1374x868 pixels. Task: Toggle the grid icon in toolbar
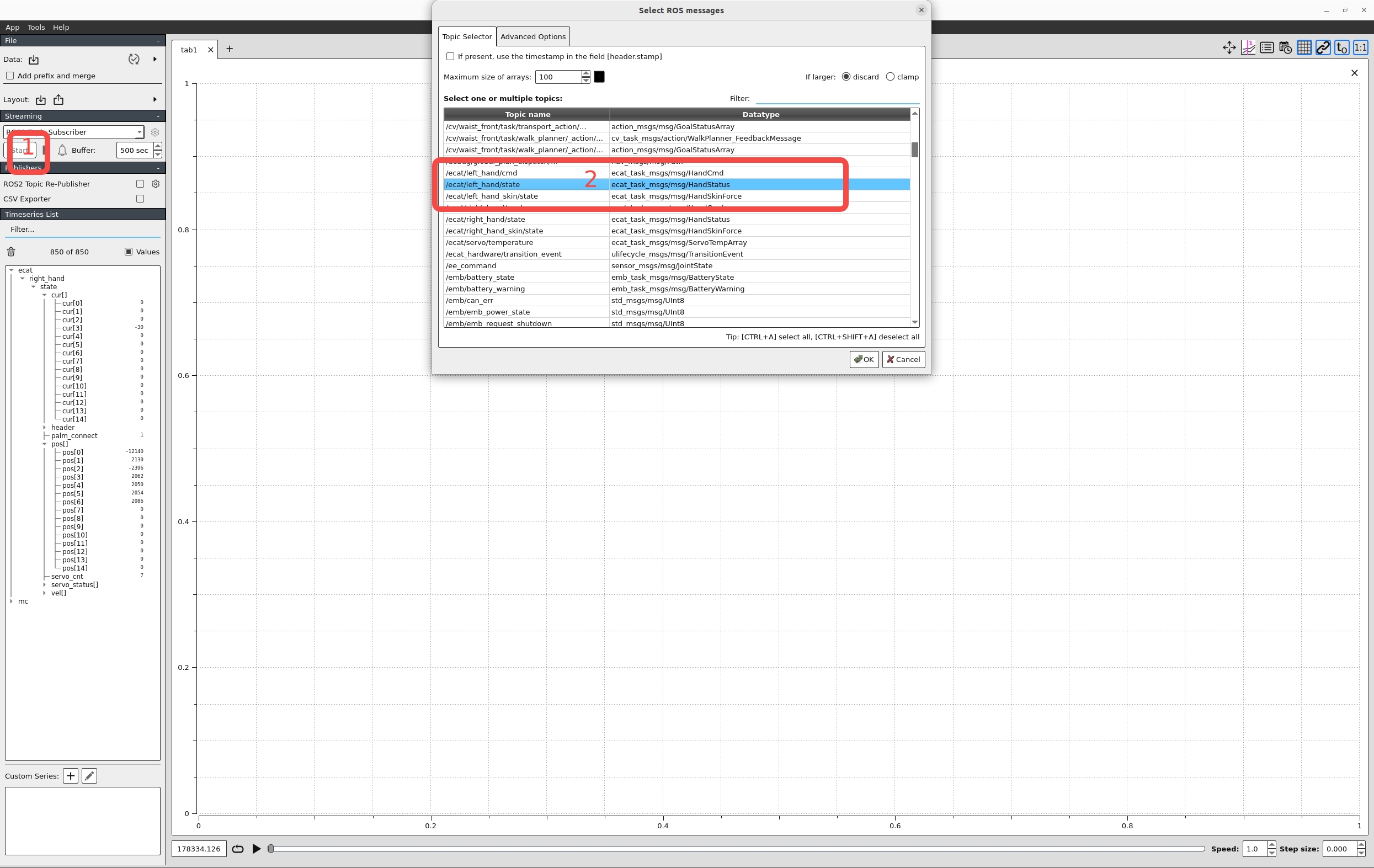pos(1304,48)
